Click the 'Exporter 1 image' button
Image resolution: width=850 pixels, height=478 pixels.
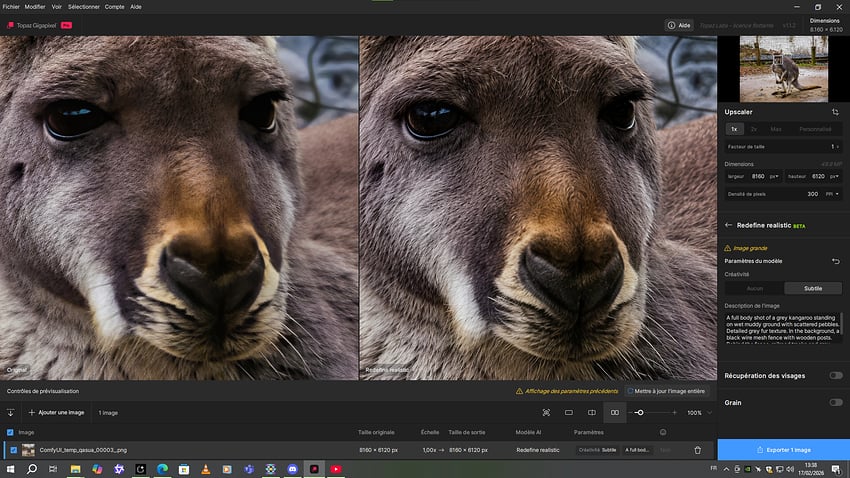tap(783, 450)
